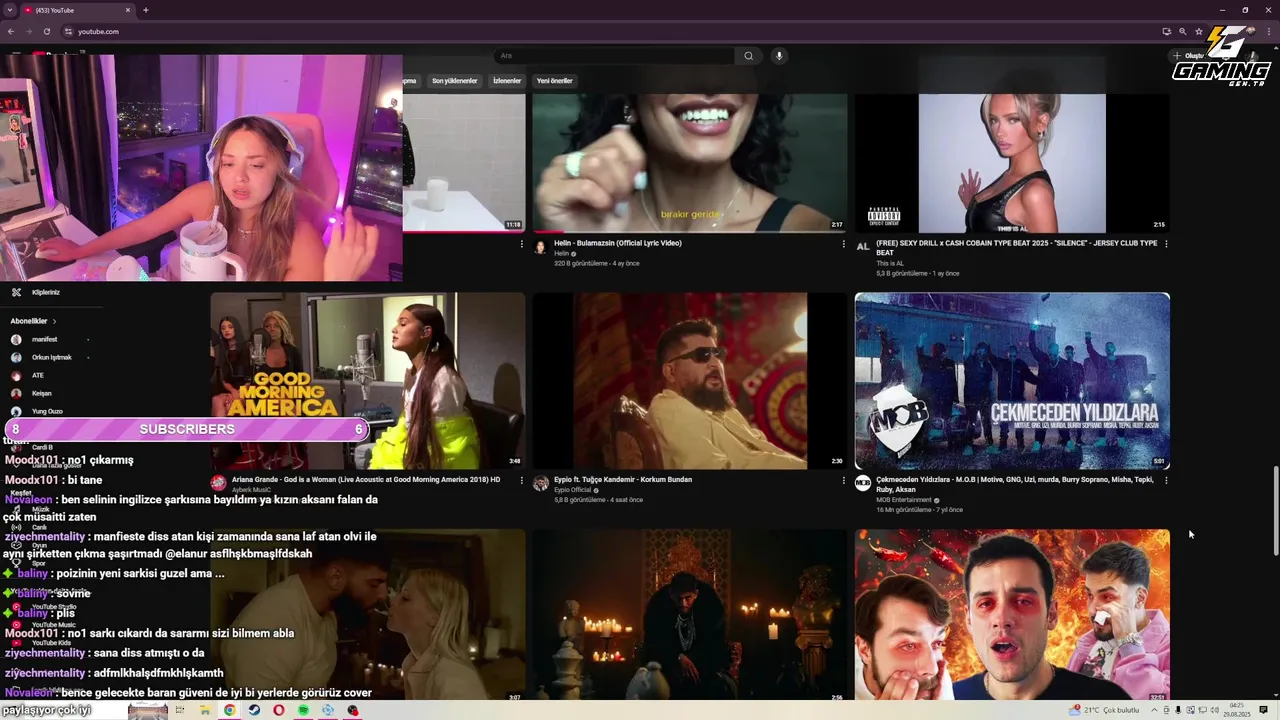The image size is (1280, 720).
Task: Open Helin Bulamazsın lyric video thumbnail
Action: coord(689,163)
